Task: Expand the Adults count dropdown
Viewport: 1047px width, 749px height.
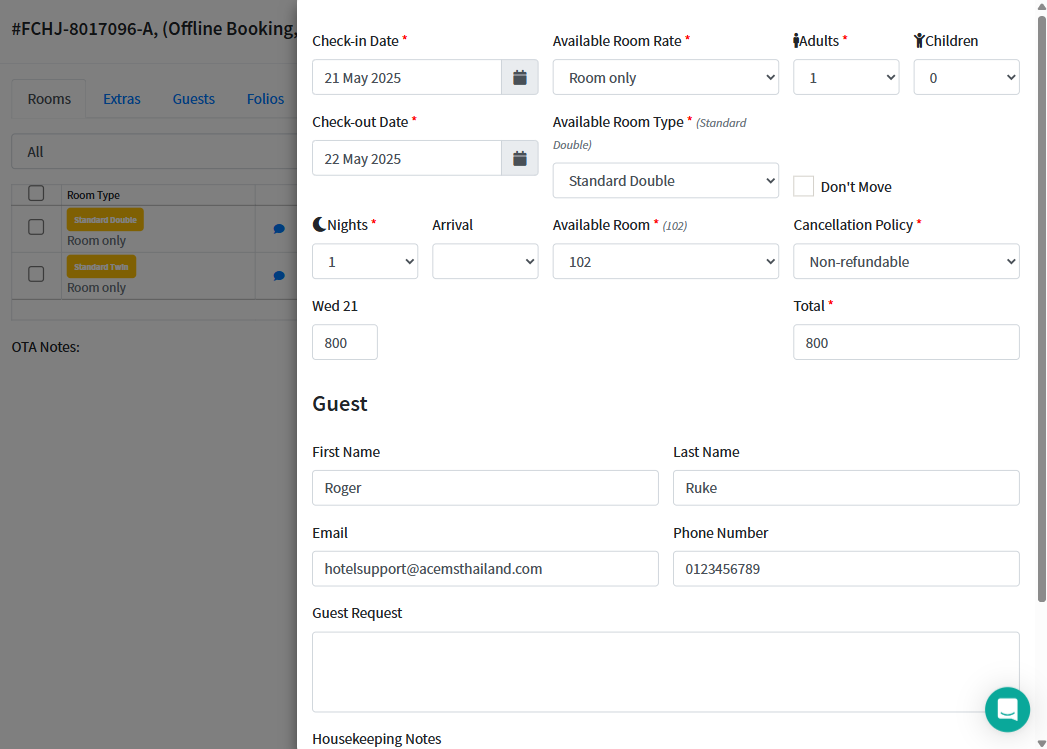Action: pyautogui.click(x=846, y=78)
